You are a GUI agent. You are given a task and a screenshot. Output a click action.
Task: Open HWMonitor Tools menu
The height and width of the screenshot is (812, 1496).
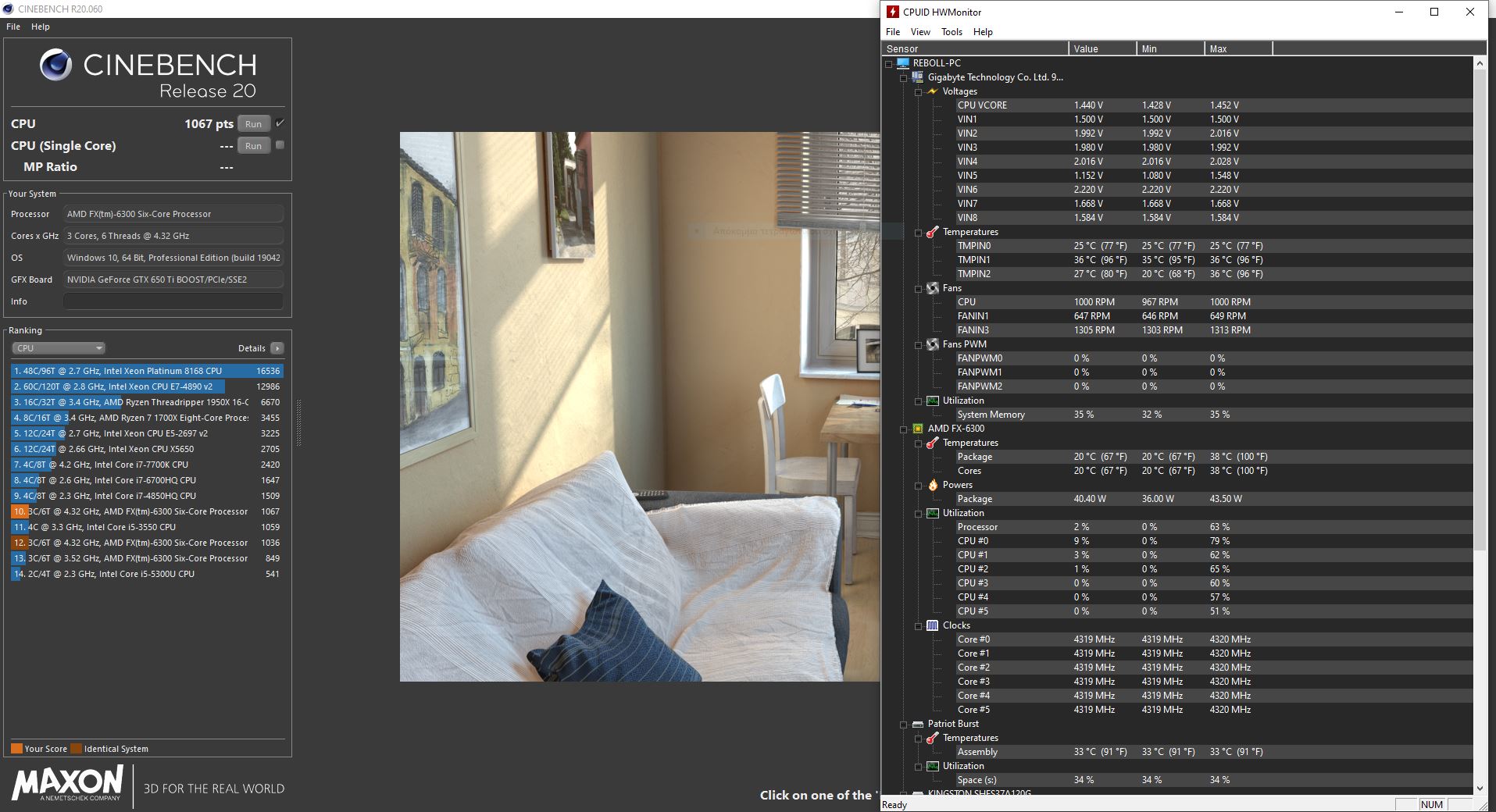952,32
